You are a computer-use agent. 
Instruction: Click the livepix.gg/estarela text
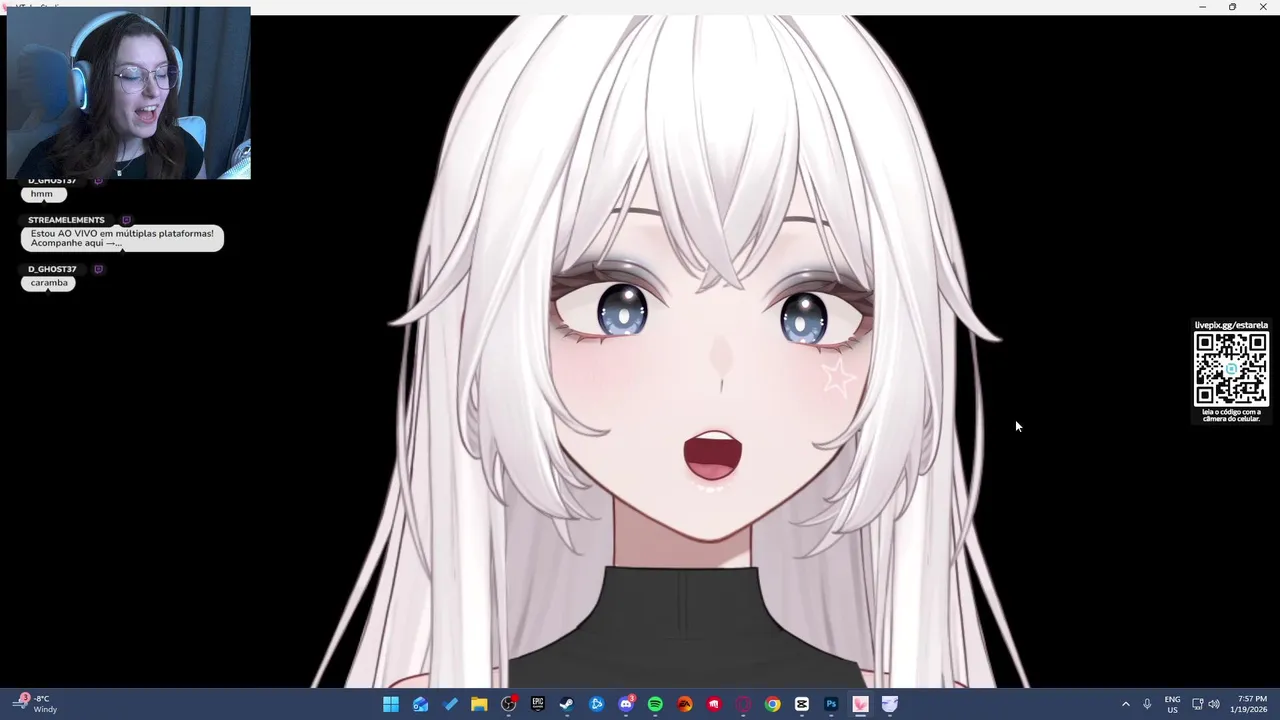click(x=1231, y=325)
